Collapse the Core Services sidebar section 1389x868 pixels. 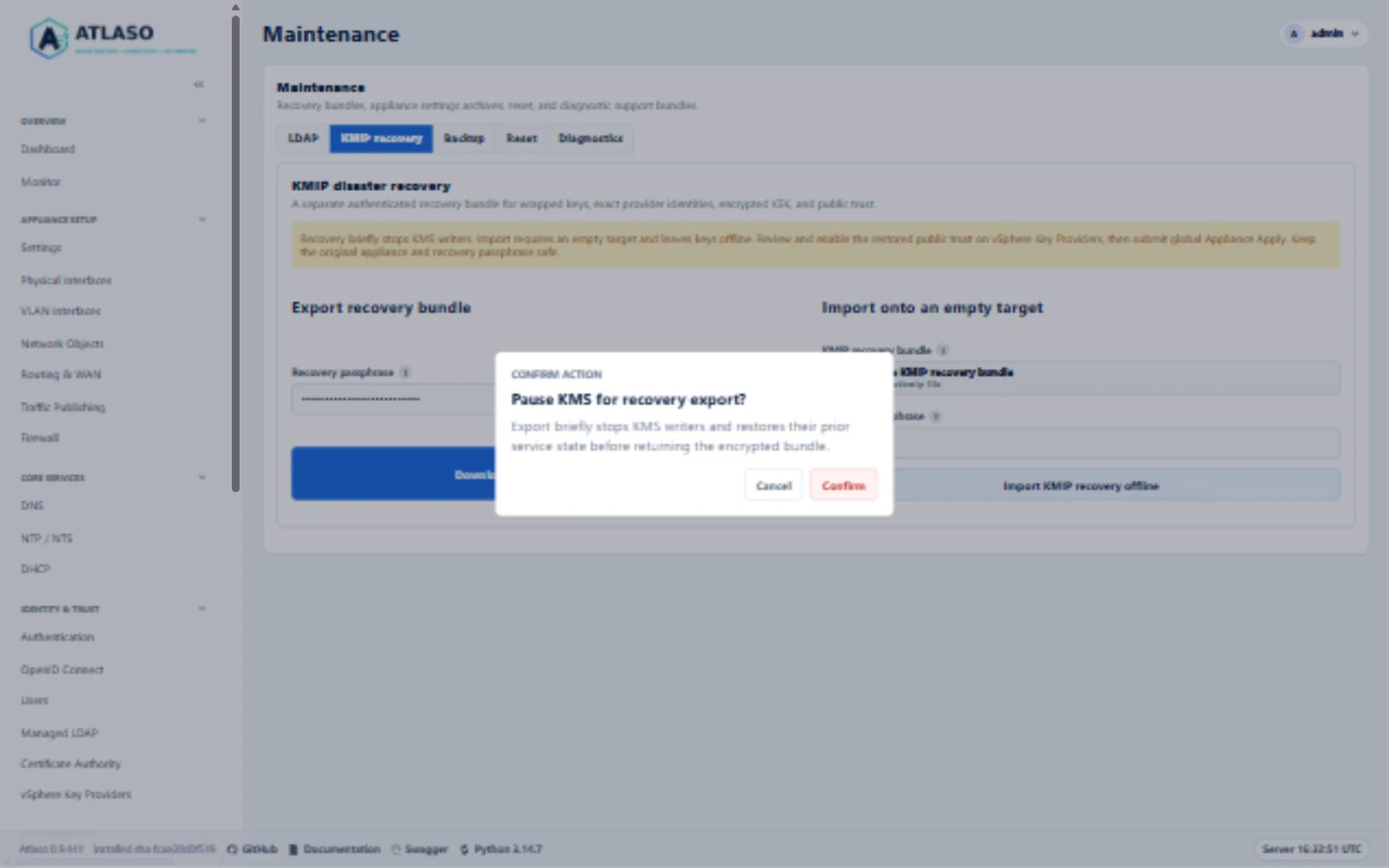(x=202, y=477)
